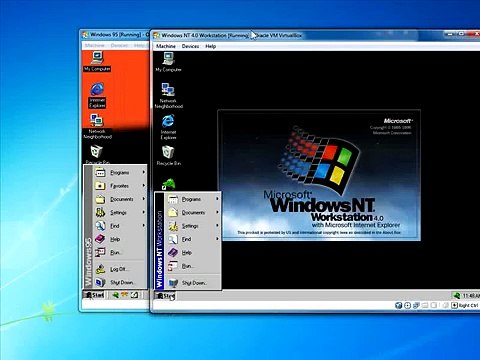The width and height of the screenshot is (480, 360).
Task: Click orange quick launch icon in Windows 95 taskbar
Action: 124,295
